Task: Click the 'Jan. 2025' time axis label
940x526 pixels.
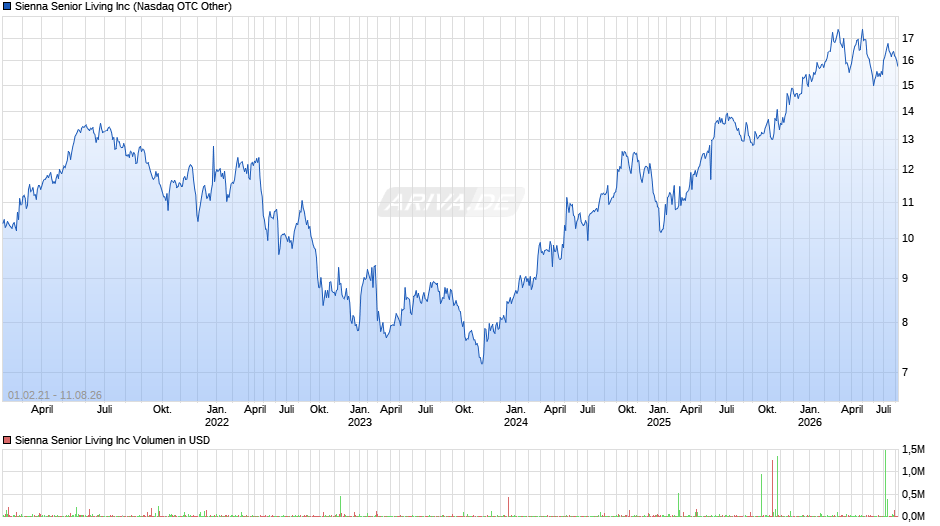Action: point(658,416)
